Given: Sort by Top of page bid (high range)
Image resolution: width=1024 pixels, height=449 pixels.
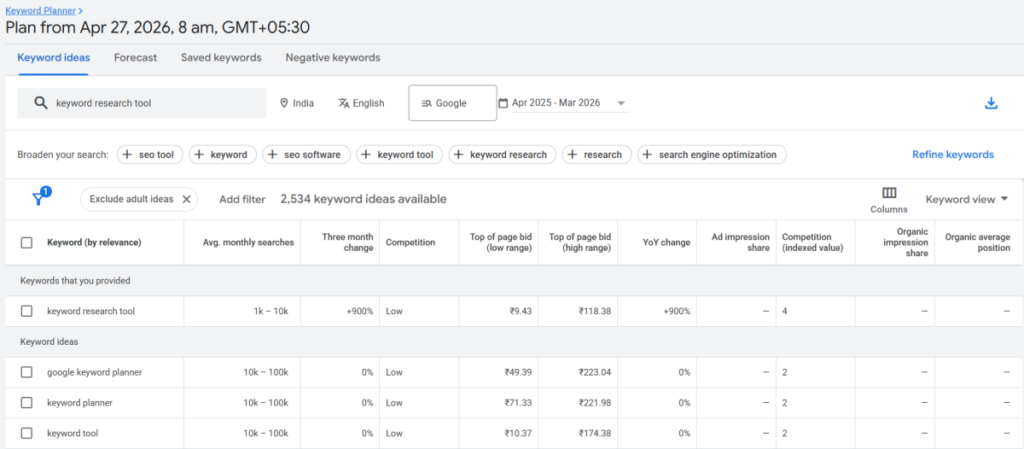Looking at the screenshot, I should point(580,243).
